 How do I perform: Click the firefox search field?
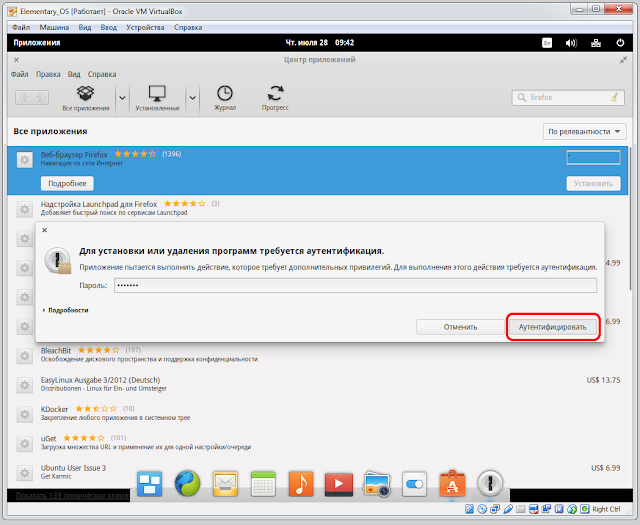568,98
